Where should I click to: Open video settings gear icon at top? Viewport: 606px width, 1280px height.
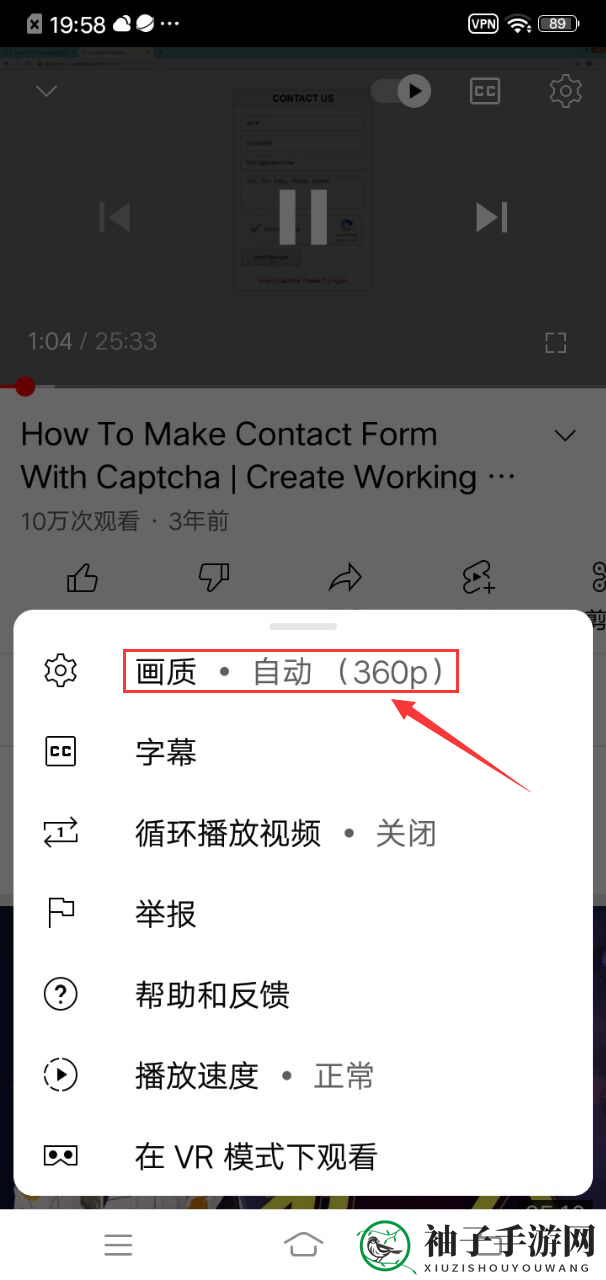click(x=566, y=92)
